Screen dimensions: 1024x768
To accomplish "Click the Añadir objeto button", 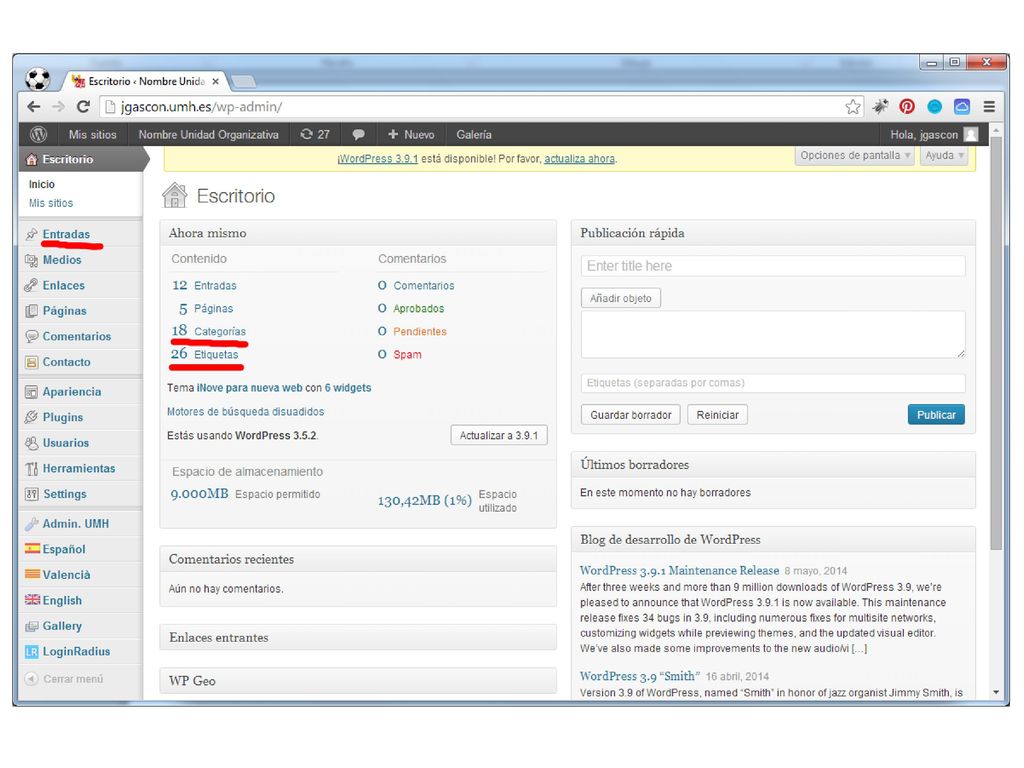I will click(x=620, y=298).
